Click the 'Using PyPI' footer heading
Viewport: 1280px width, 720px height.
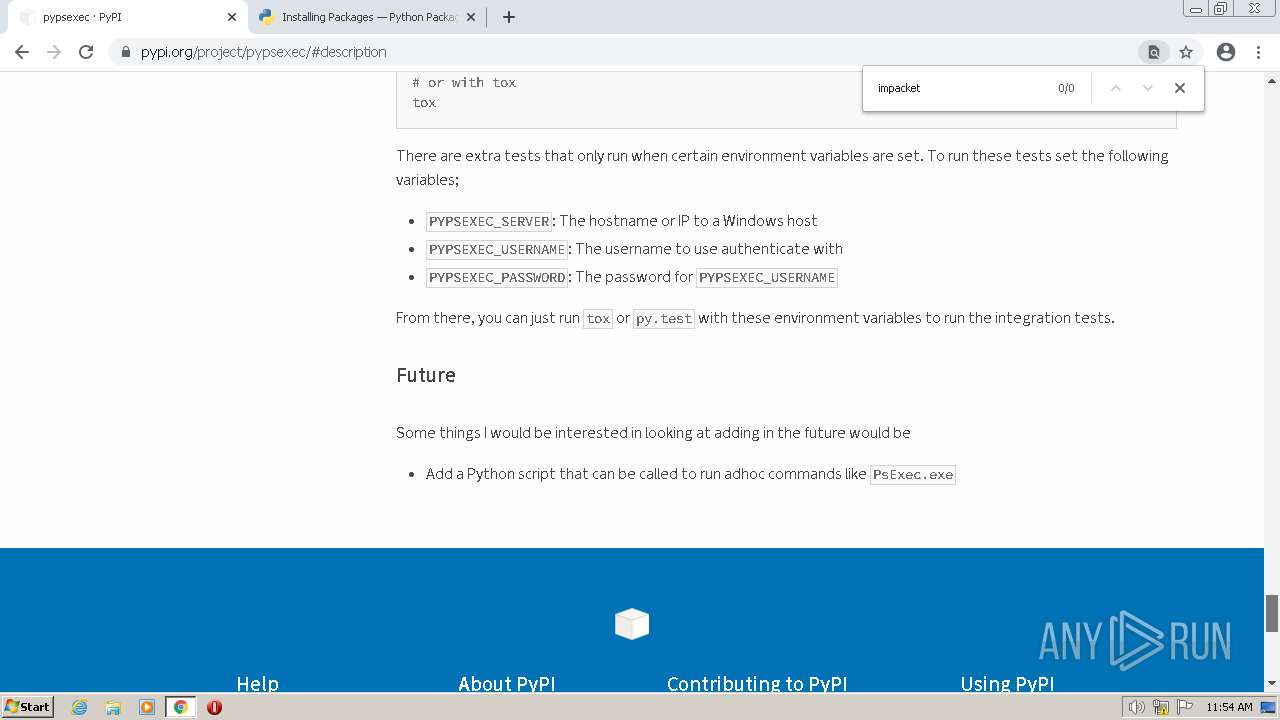(1007, 684)
